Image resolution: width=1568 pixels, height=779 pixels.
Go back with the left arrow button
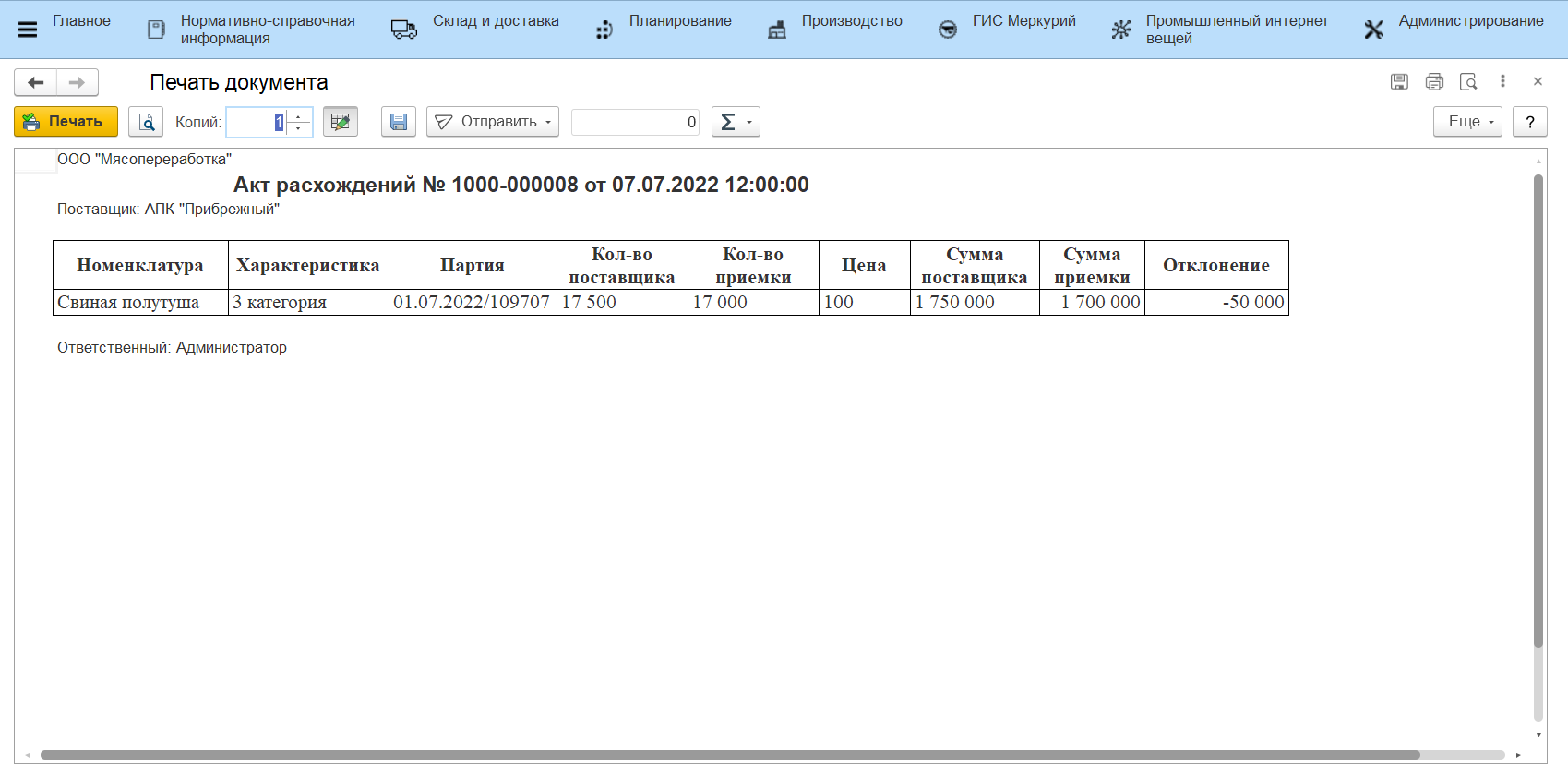[x=36, y=83]
